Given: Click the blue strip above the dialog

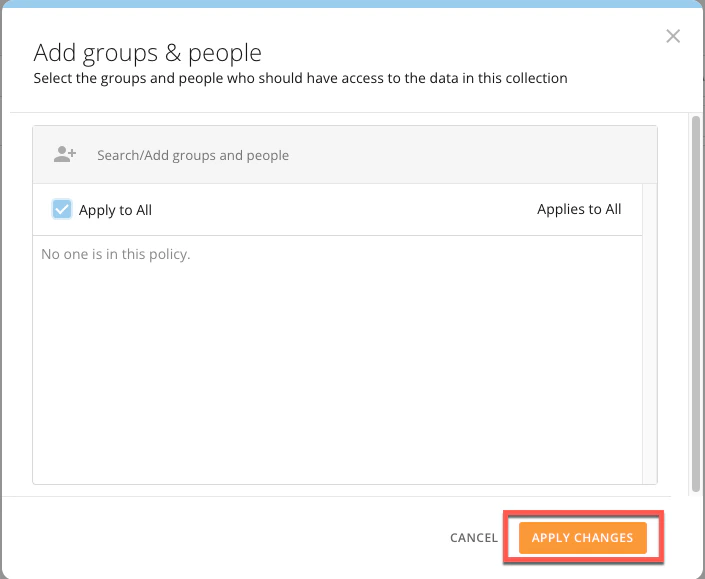Looking at the screenshot, I should click(352, 4).
